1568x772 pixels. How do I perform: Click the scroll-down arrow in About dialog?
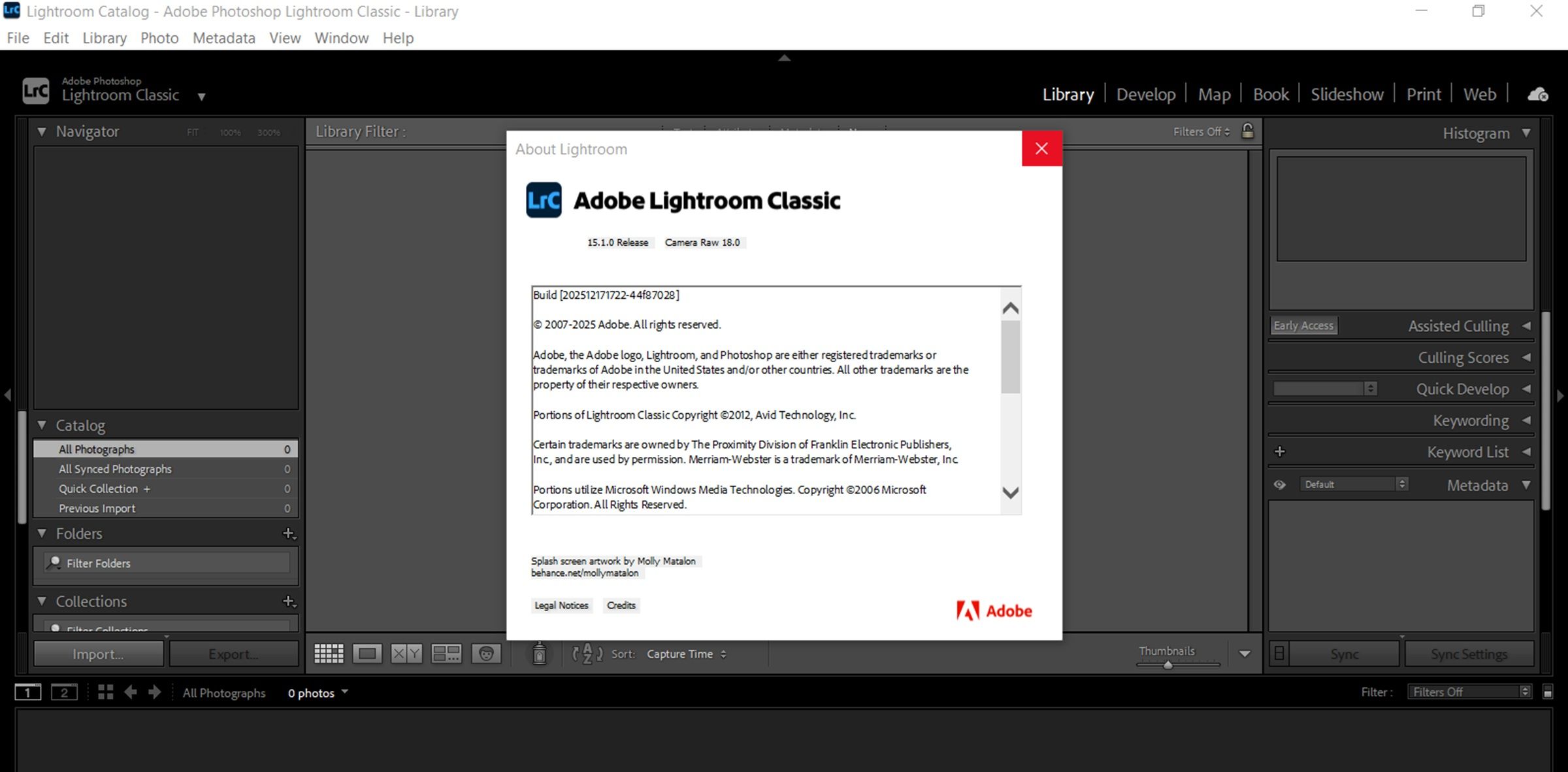coord(1009,494)
